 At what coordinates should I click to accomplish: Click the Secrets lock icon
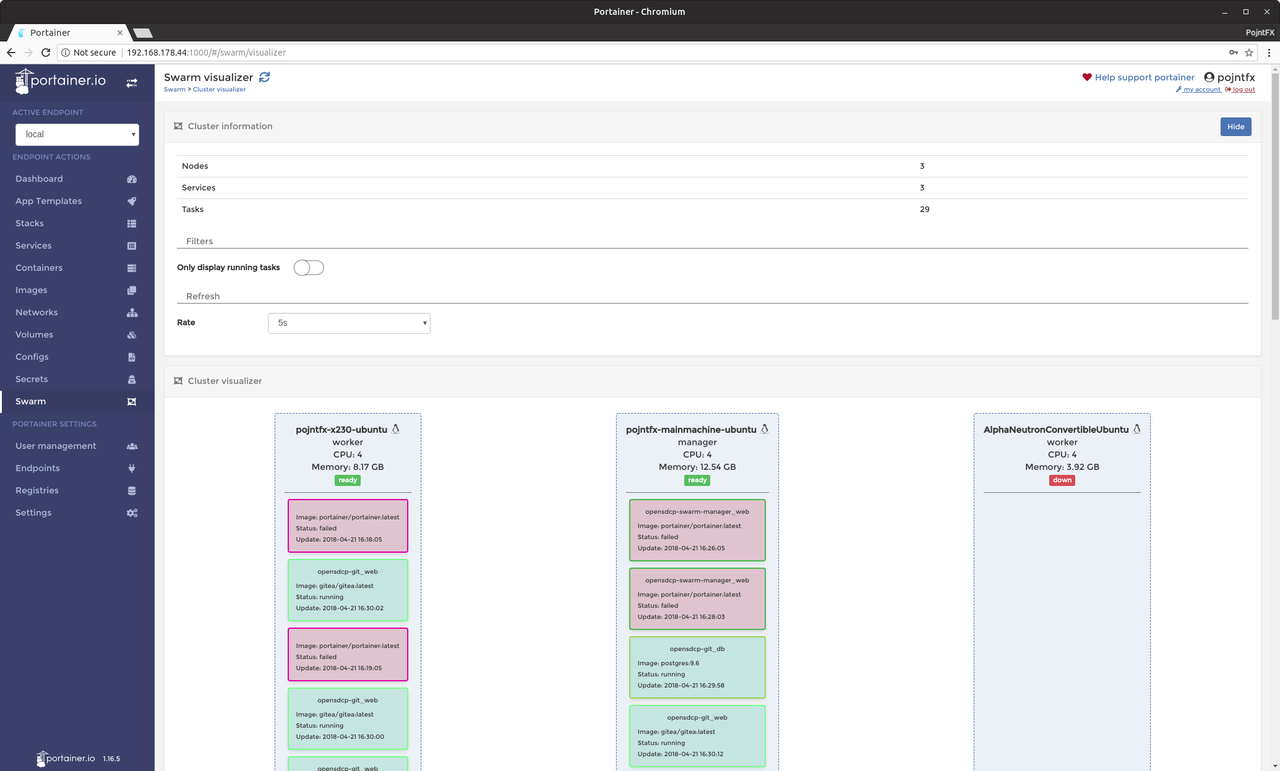(x=131, y=379)
